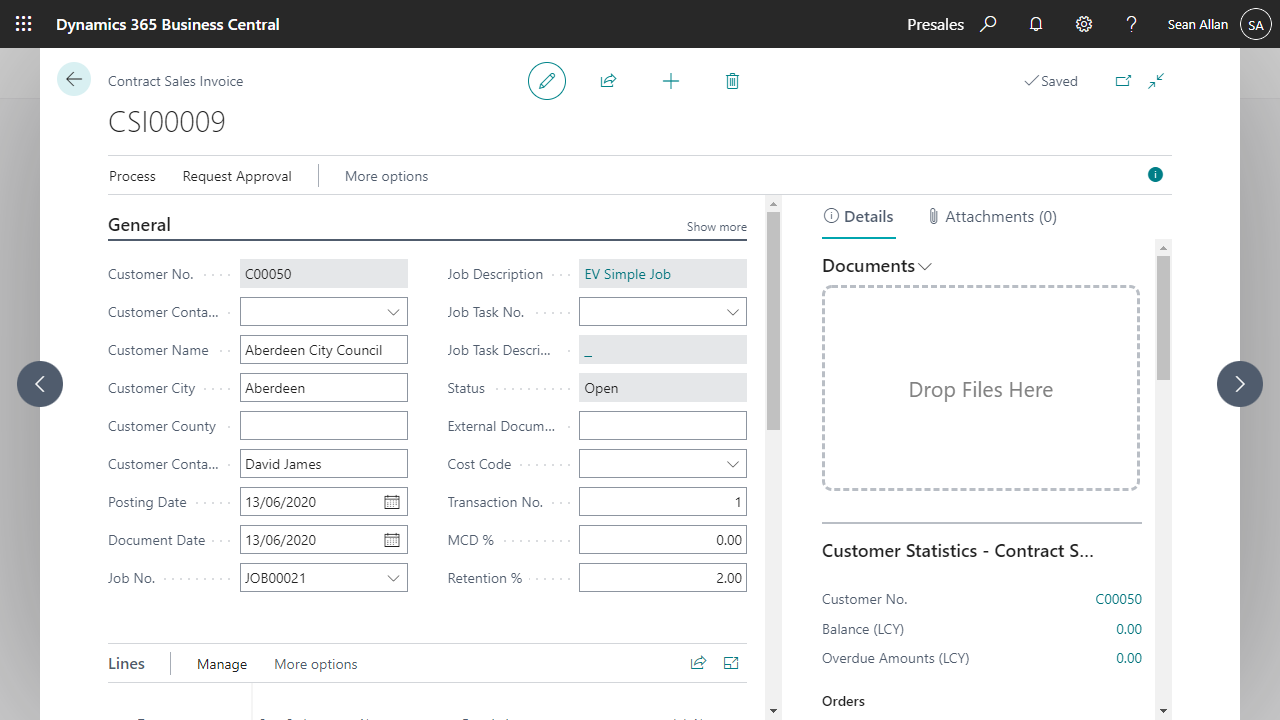Open the Posting Date calendar picker
Screen dimensions: 1280x720
tap(392, 502)
